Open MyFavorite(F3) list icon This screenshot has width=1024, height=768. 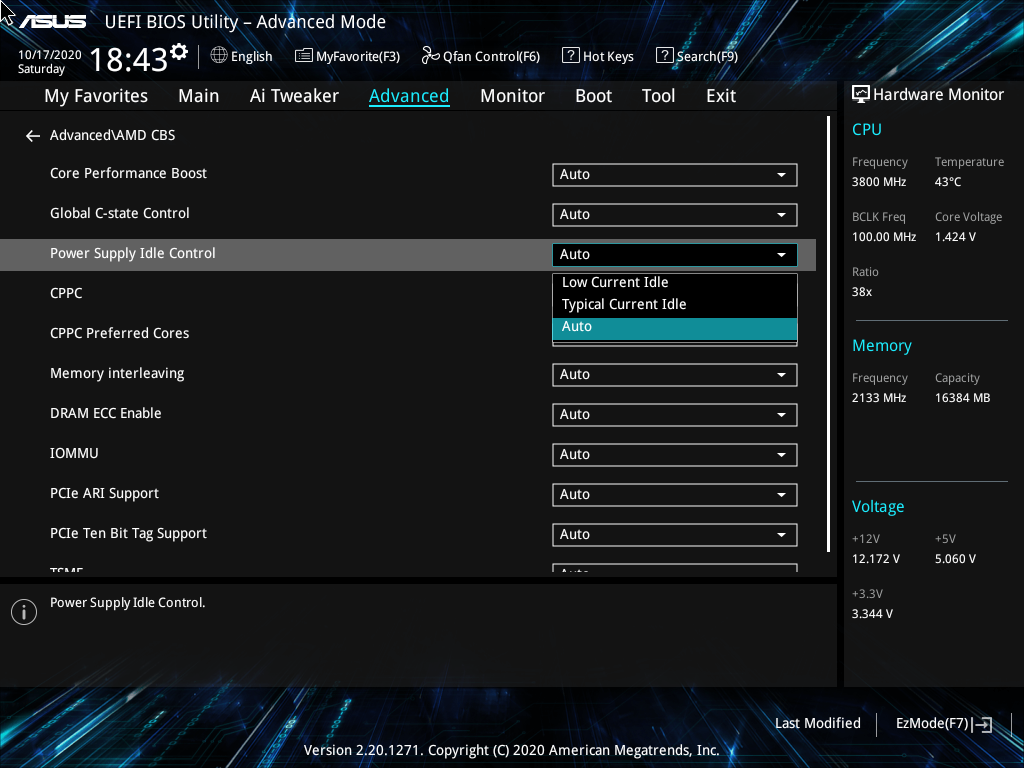pos(304,56)
